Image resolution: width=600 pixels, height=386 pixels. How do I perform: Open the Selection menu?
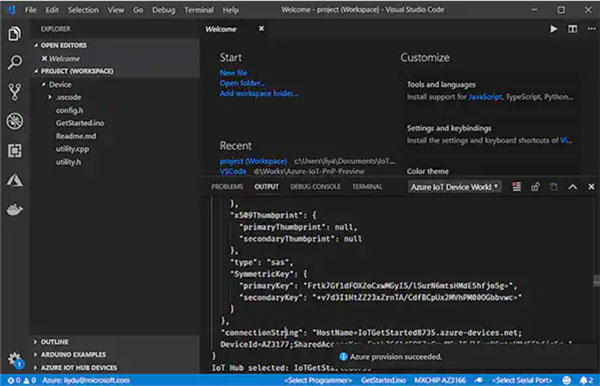83,10
